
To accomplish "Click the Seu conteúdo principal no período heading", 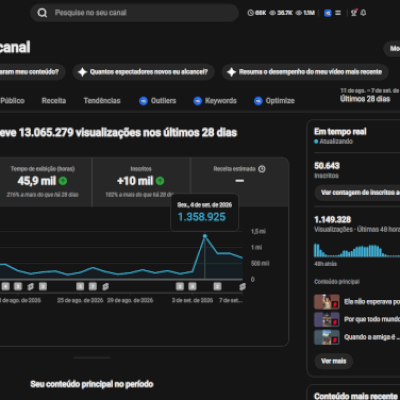I will (92, 384).
